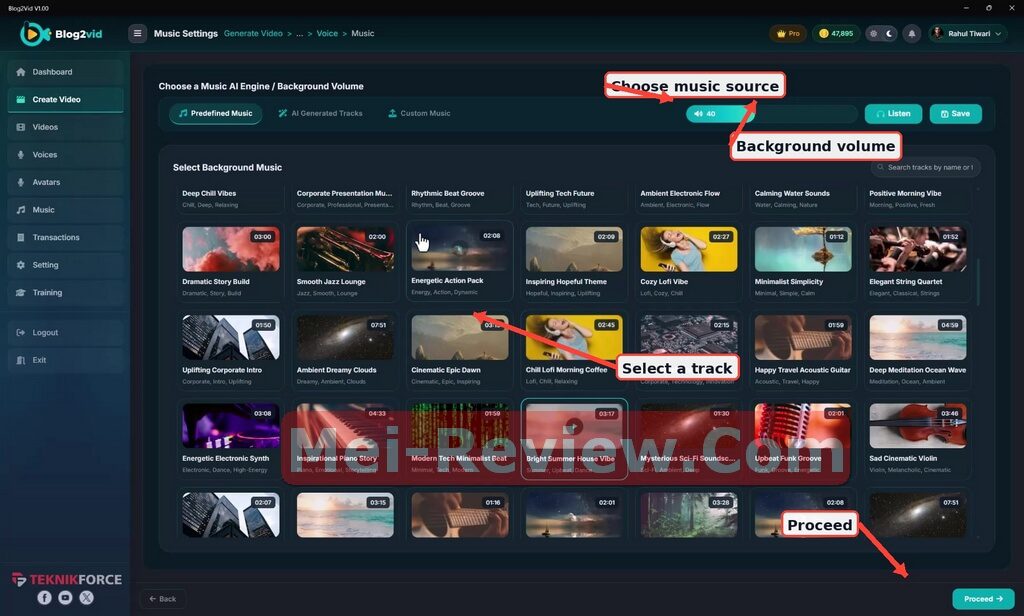Click the Proceed button
The image size is (1024, 616).
point(983,598)
